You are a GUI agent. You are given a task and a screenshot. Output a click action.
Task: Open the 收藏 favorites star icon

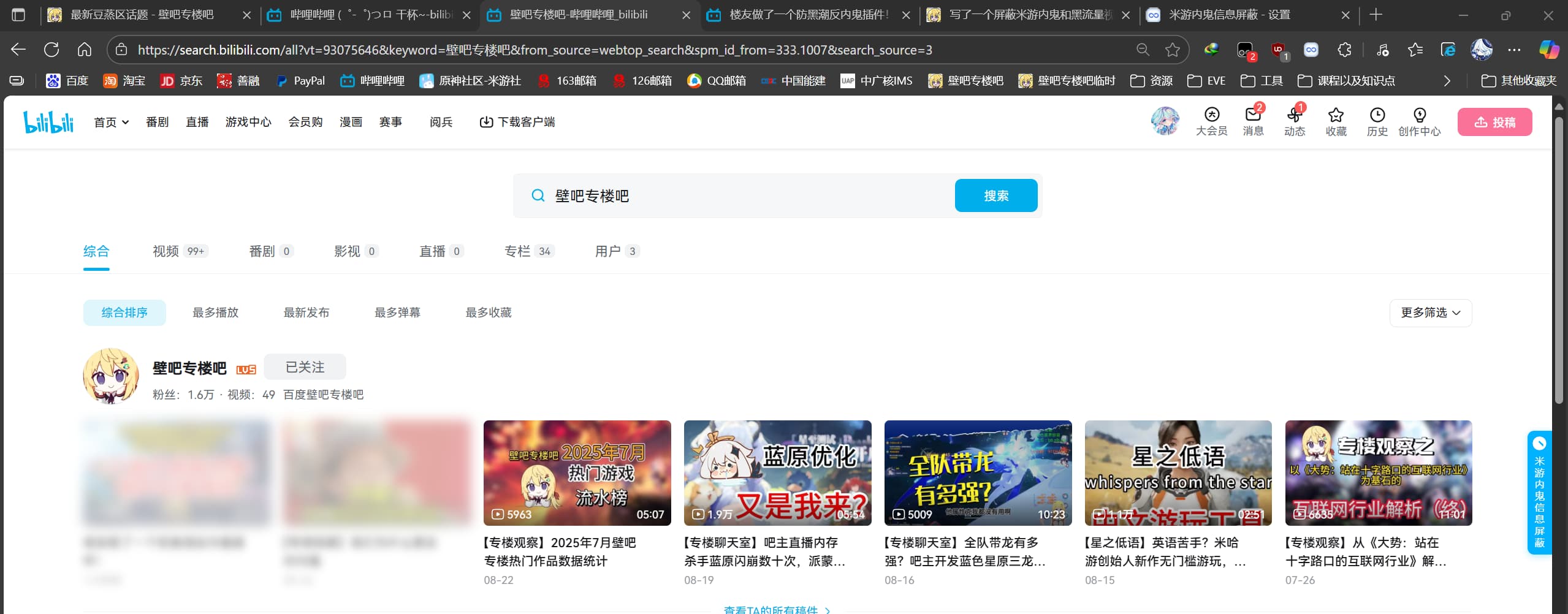click(1336, 116)
